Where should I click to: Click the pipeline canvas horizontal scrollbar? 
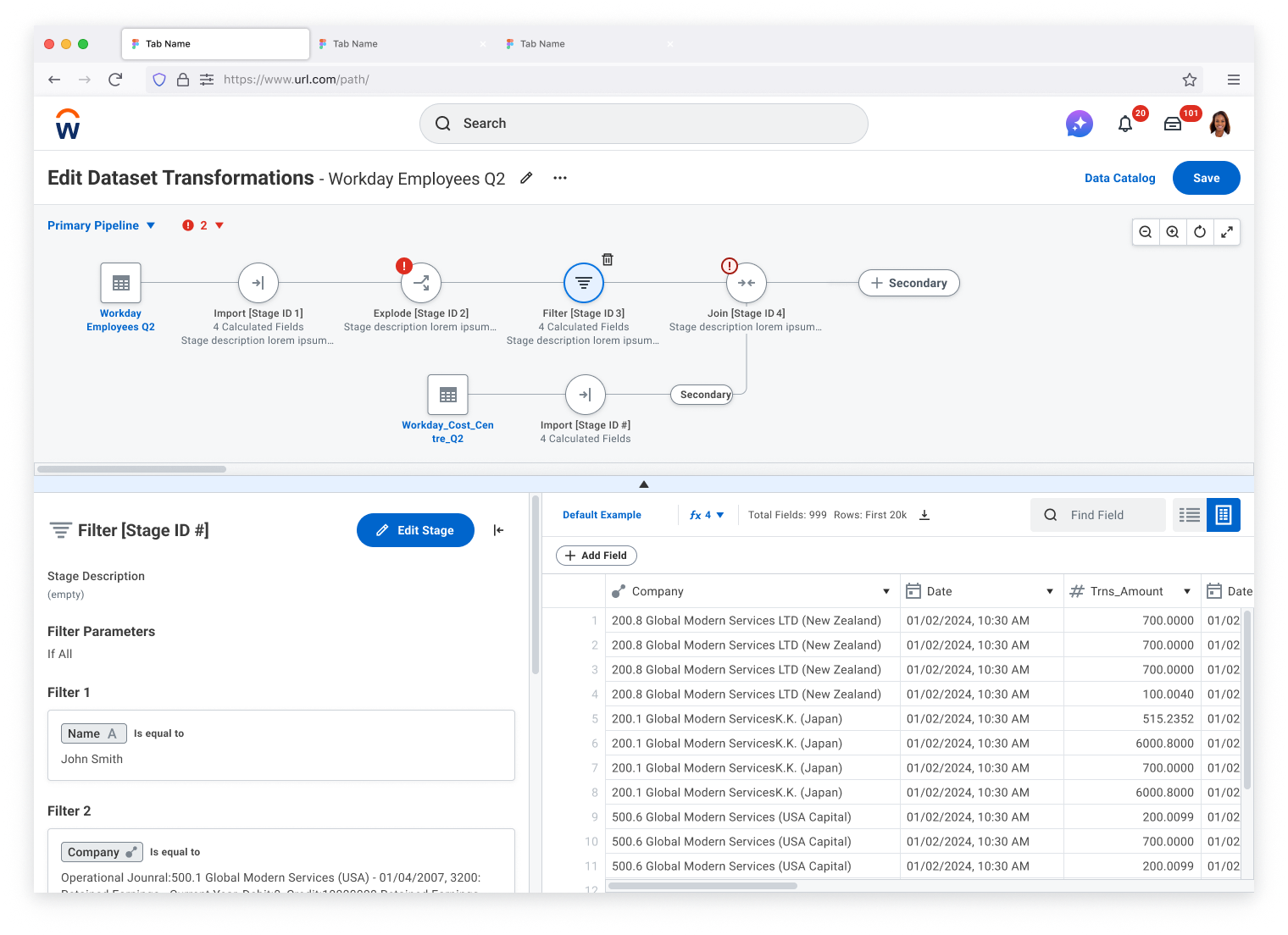[x=132, y=469]
